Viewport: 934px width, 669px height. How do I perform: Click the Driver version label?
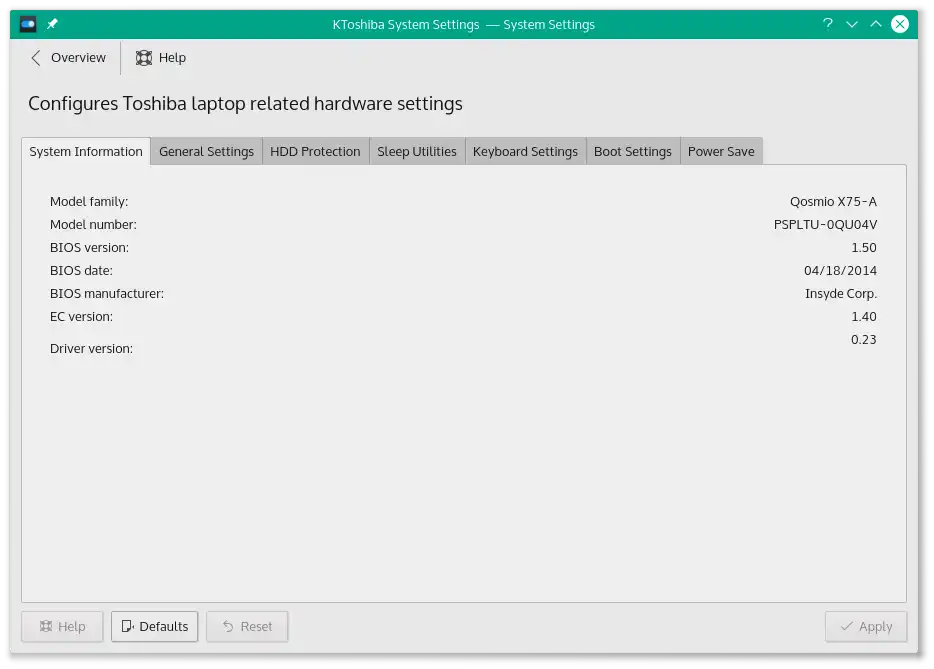click(x=91, y=348)
